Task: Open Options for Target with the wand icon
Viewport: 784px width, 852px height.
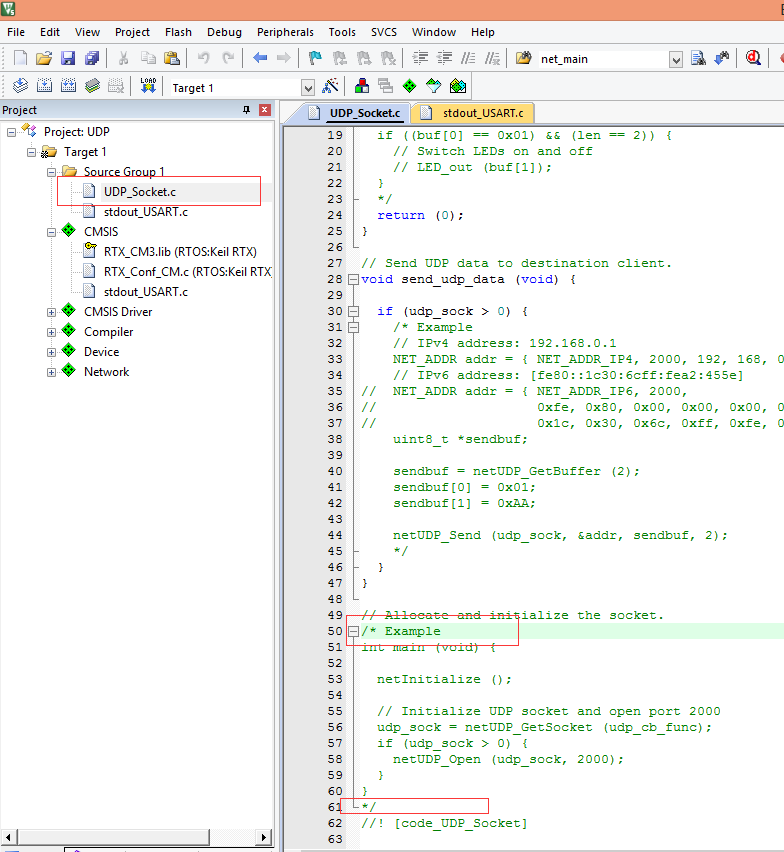Action: [x=330, y=85]
